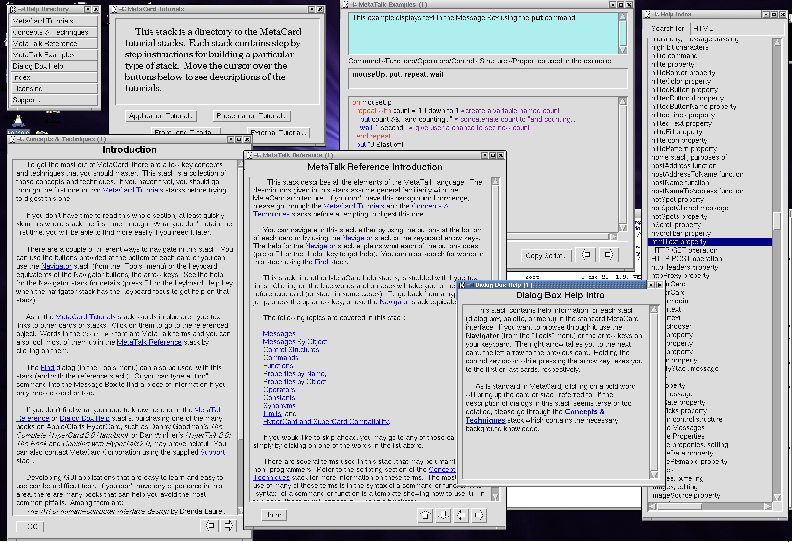Click the return-arrow icon in MetaTalk Reference

pos(425,515)
